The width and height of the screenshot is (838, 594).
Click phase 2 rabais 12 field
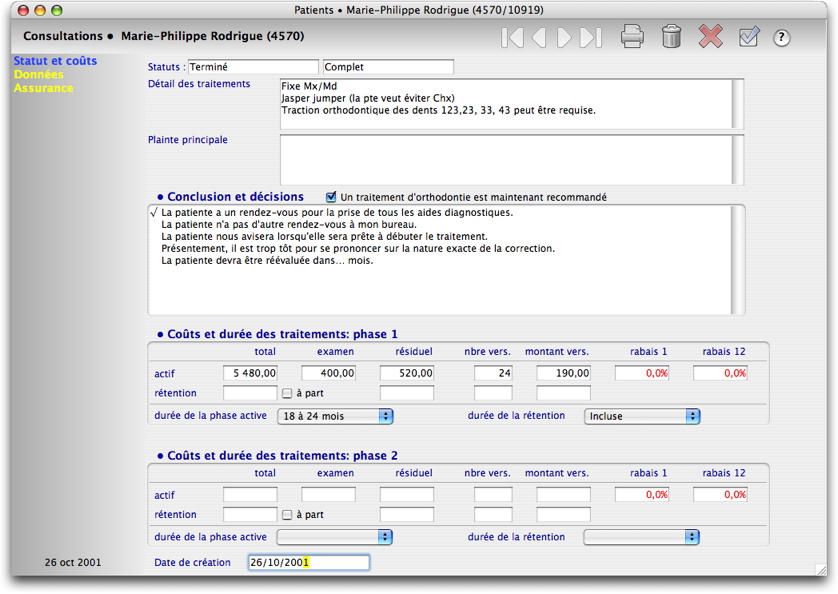[720, 495]
